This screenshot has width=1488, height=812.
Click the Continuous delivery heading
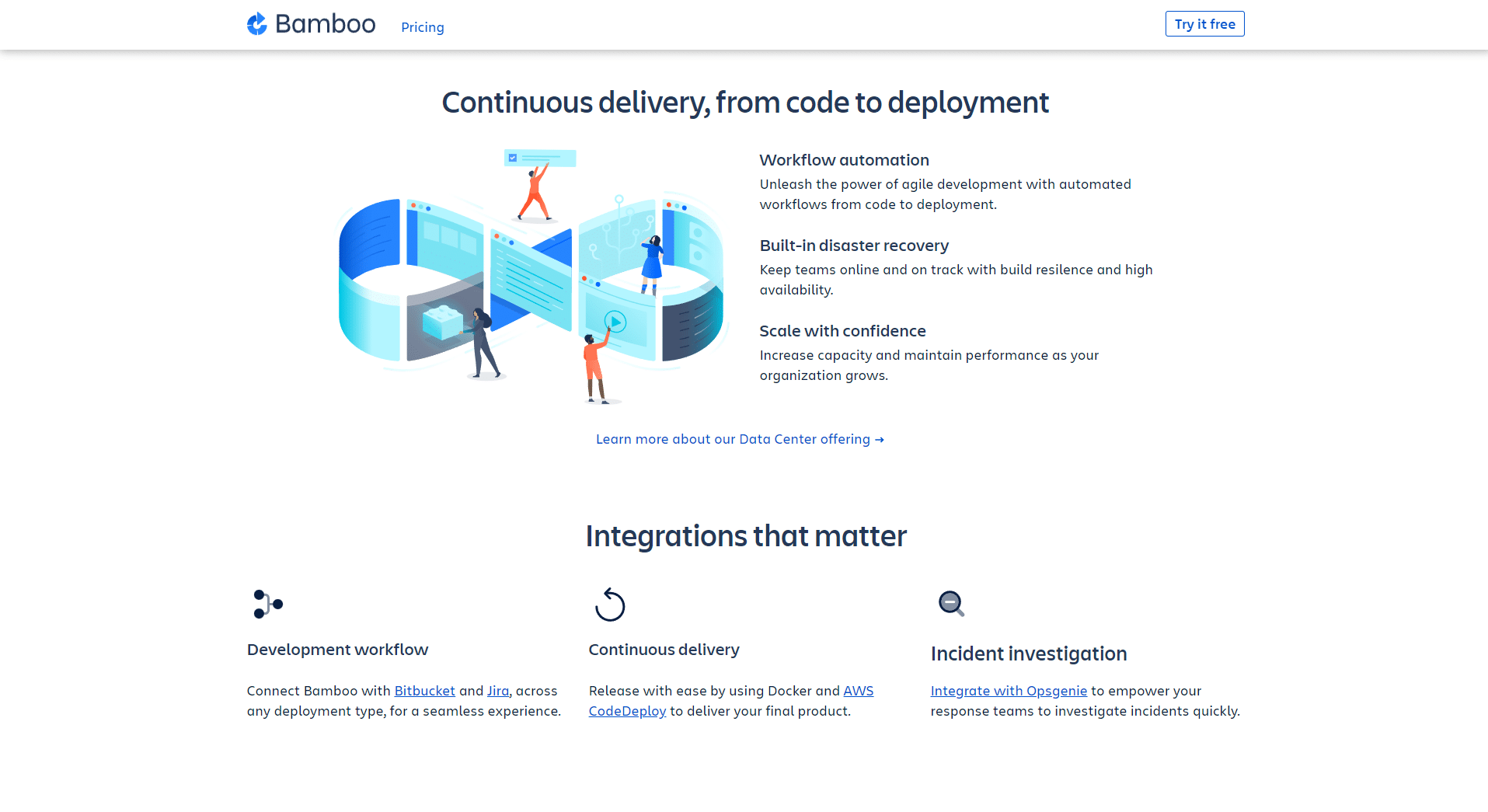click(x=664, y=650)
